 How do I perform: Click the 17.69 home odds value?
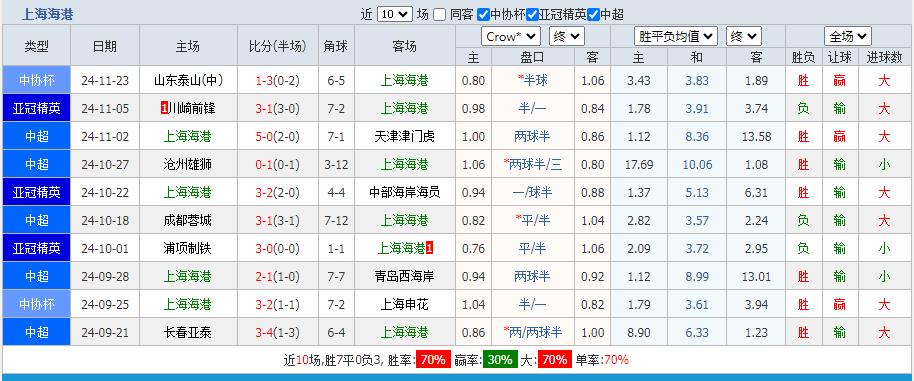(639, 164)
